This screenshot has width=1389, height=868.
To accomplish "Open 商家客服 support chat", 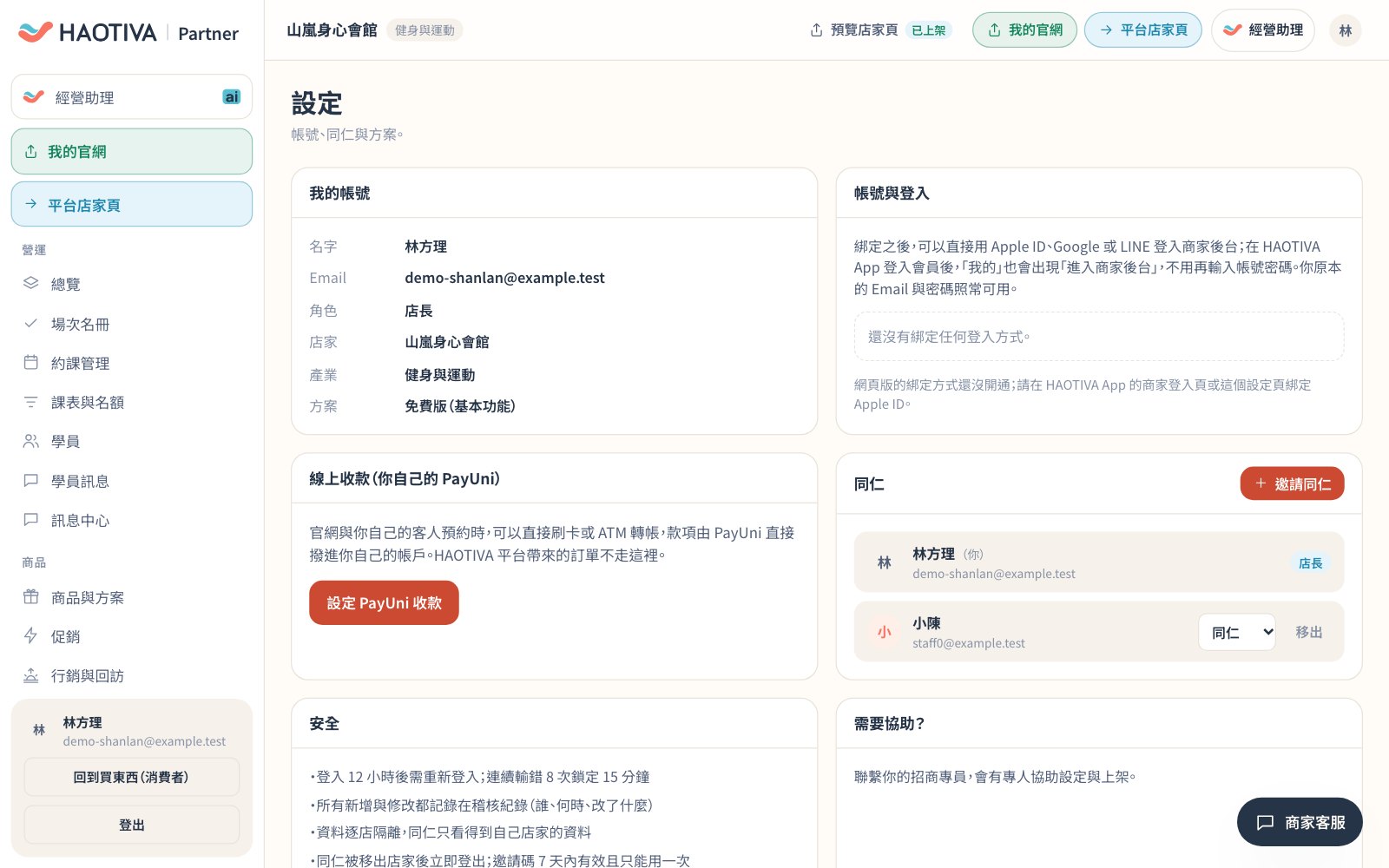I will coord(1300,822).
